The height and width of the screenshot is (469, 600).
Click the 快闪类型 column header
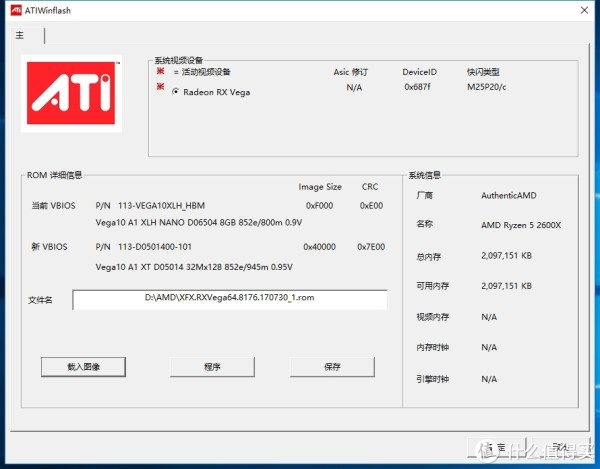[483, 72]
